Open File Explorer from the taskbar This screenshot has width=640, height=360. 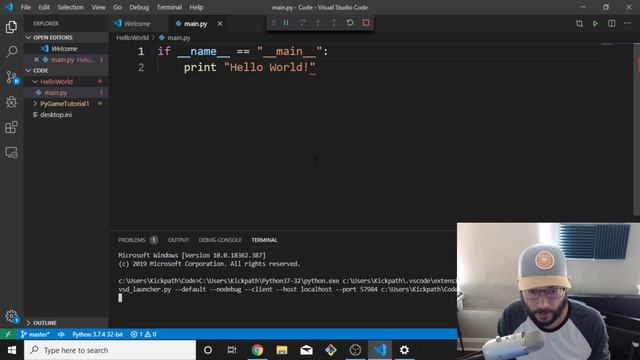pyautogui.click(x=282, y=350)
